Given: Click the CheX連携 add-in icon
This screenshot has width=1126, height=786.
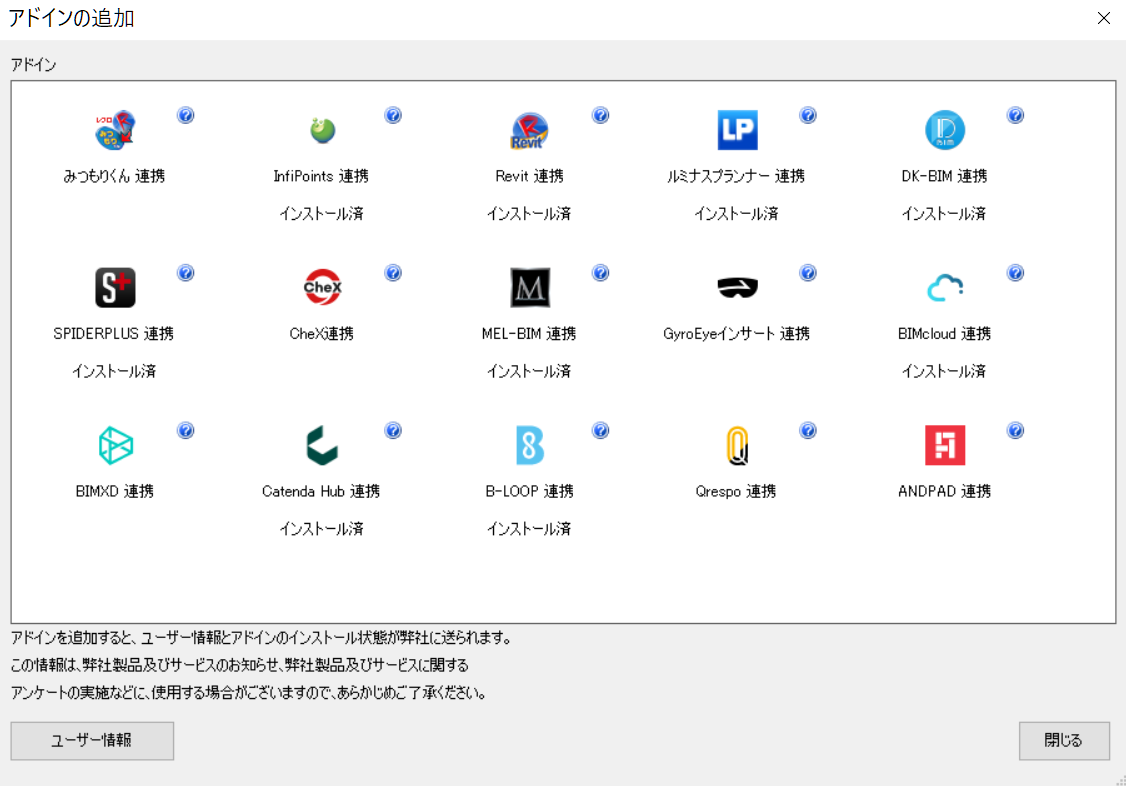Looking at the screenshot, I should 322,288.
